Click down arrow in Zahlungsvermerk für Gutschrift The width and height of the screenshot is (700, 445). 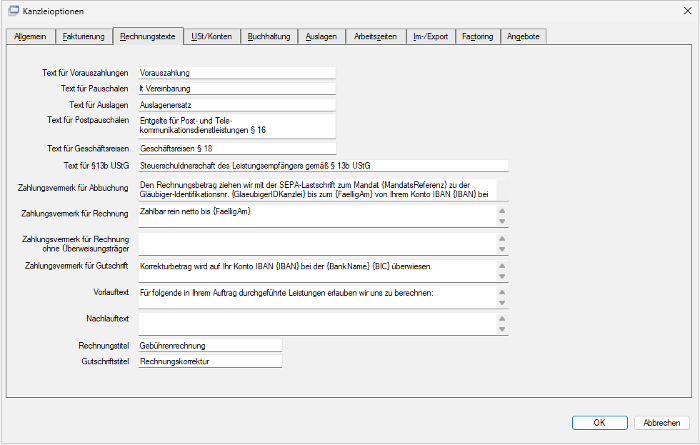pyautogui.click(x=502, y=276)
